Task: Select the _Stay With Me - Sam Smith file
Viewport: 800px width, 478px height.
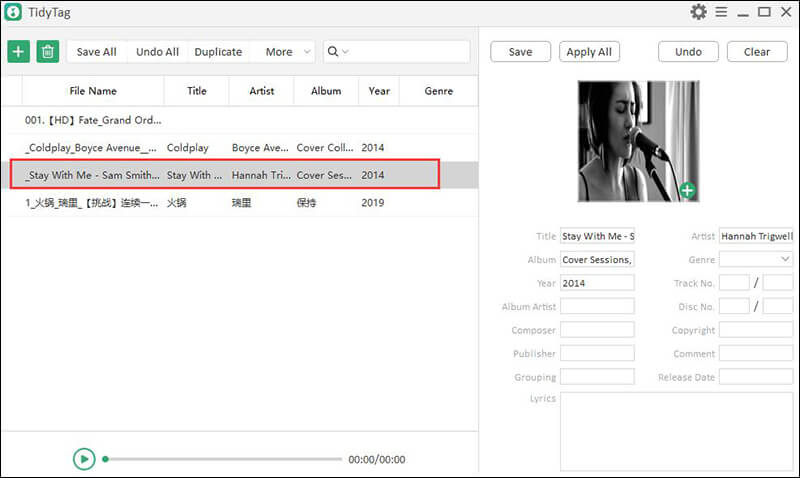Action: [240, 175]
